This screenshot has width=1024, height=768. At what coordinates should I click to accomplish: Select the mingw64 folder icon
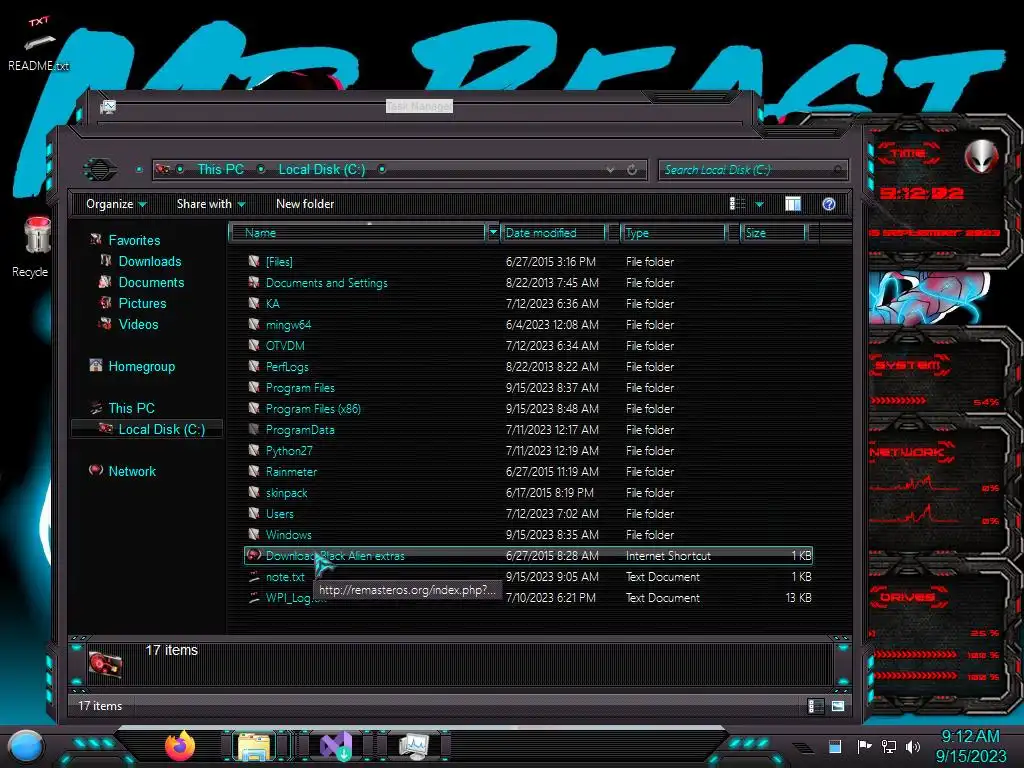tap(254, 324)
